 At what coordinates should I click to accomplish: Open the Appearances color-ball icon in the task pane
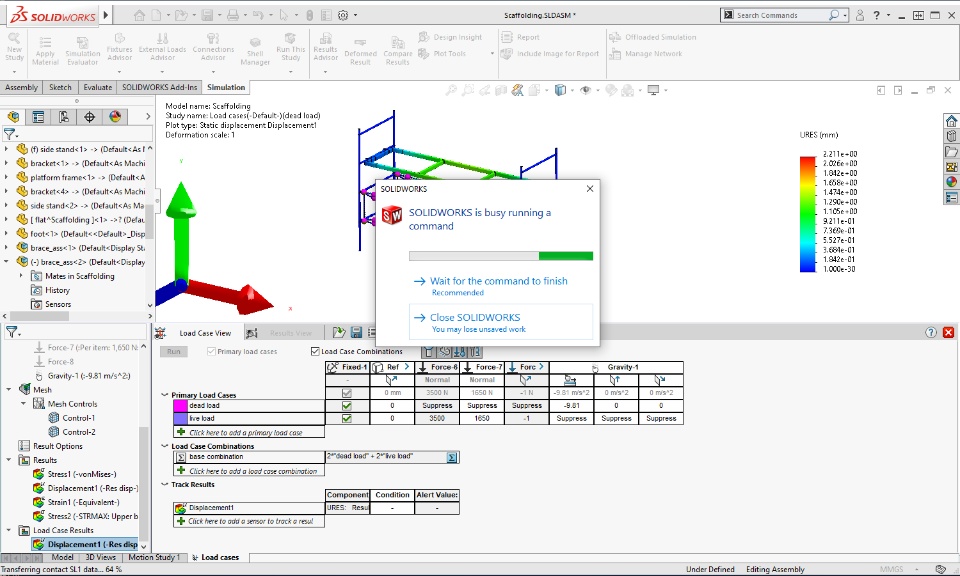tap(951, 182)
